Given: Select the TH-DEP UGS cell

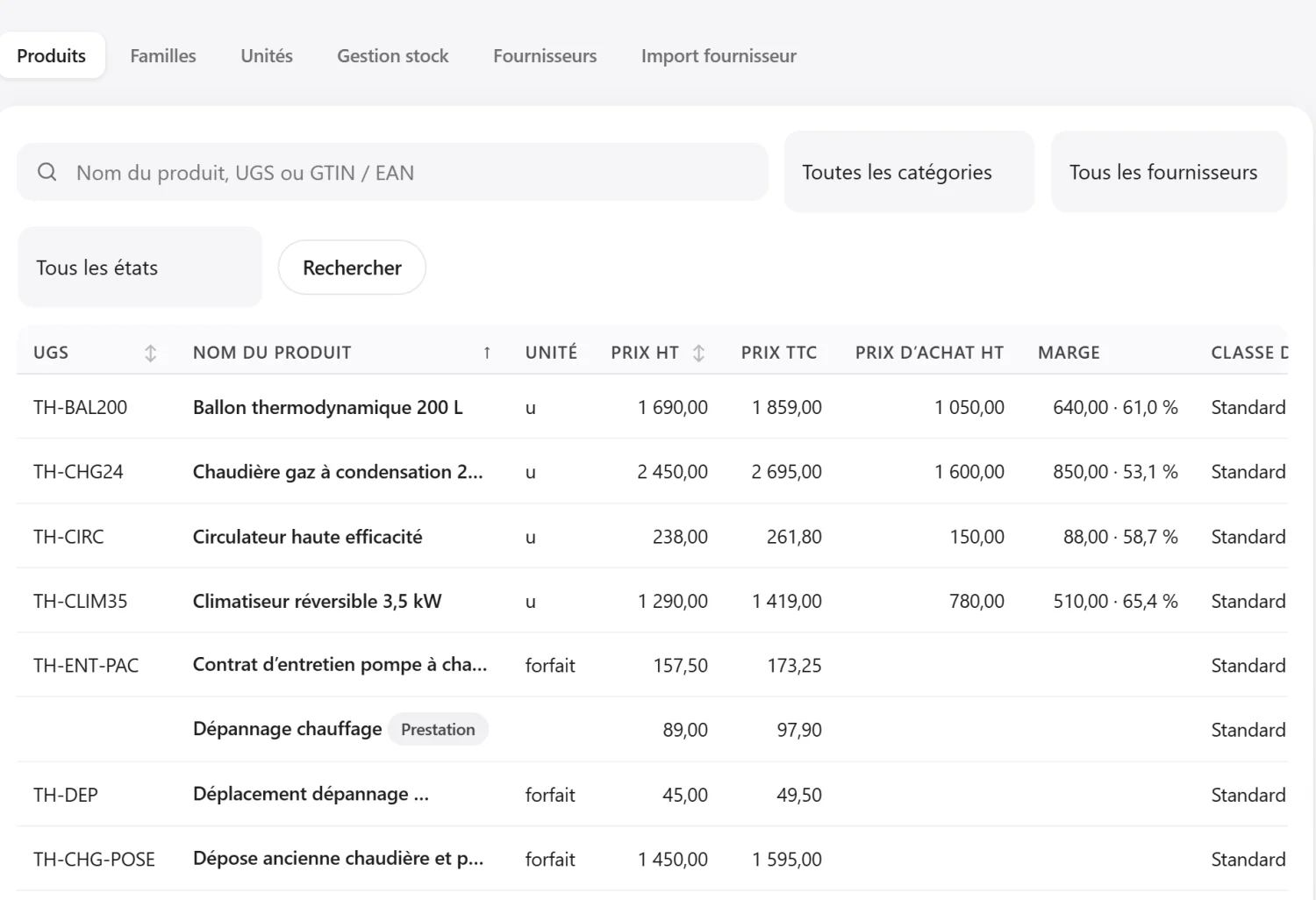Looking at the screenshot, I should tap(66, 795).
